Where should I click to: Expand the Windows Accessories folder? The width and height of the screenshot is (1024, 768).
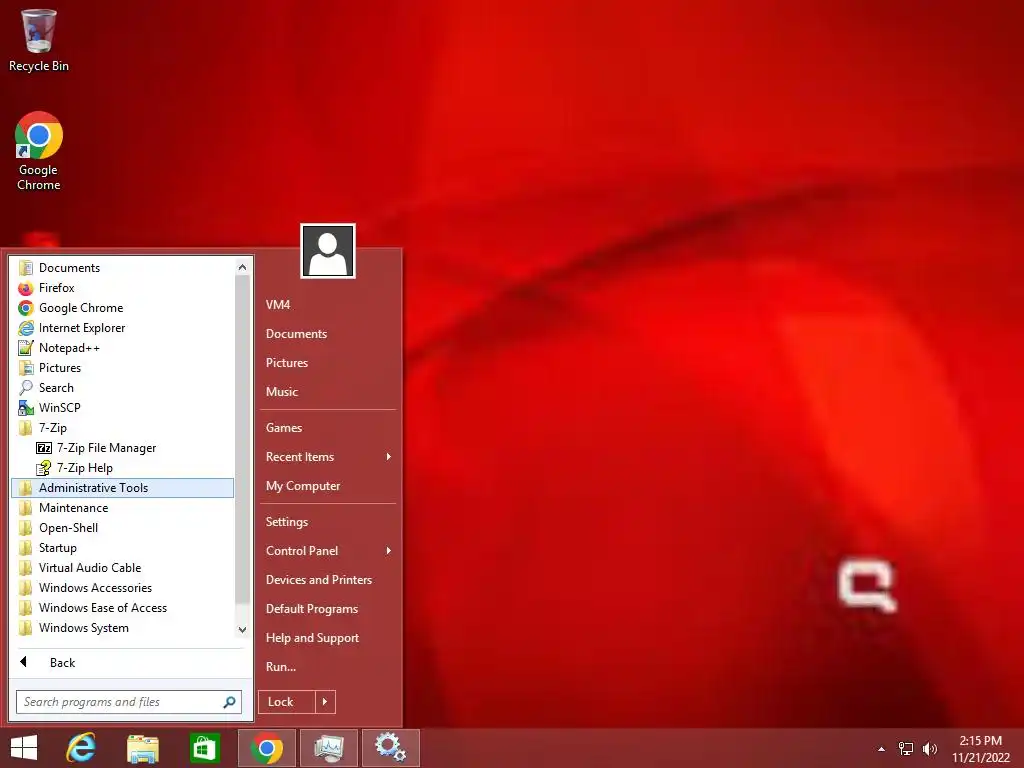pos(122,588)
